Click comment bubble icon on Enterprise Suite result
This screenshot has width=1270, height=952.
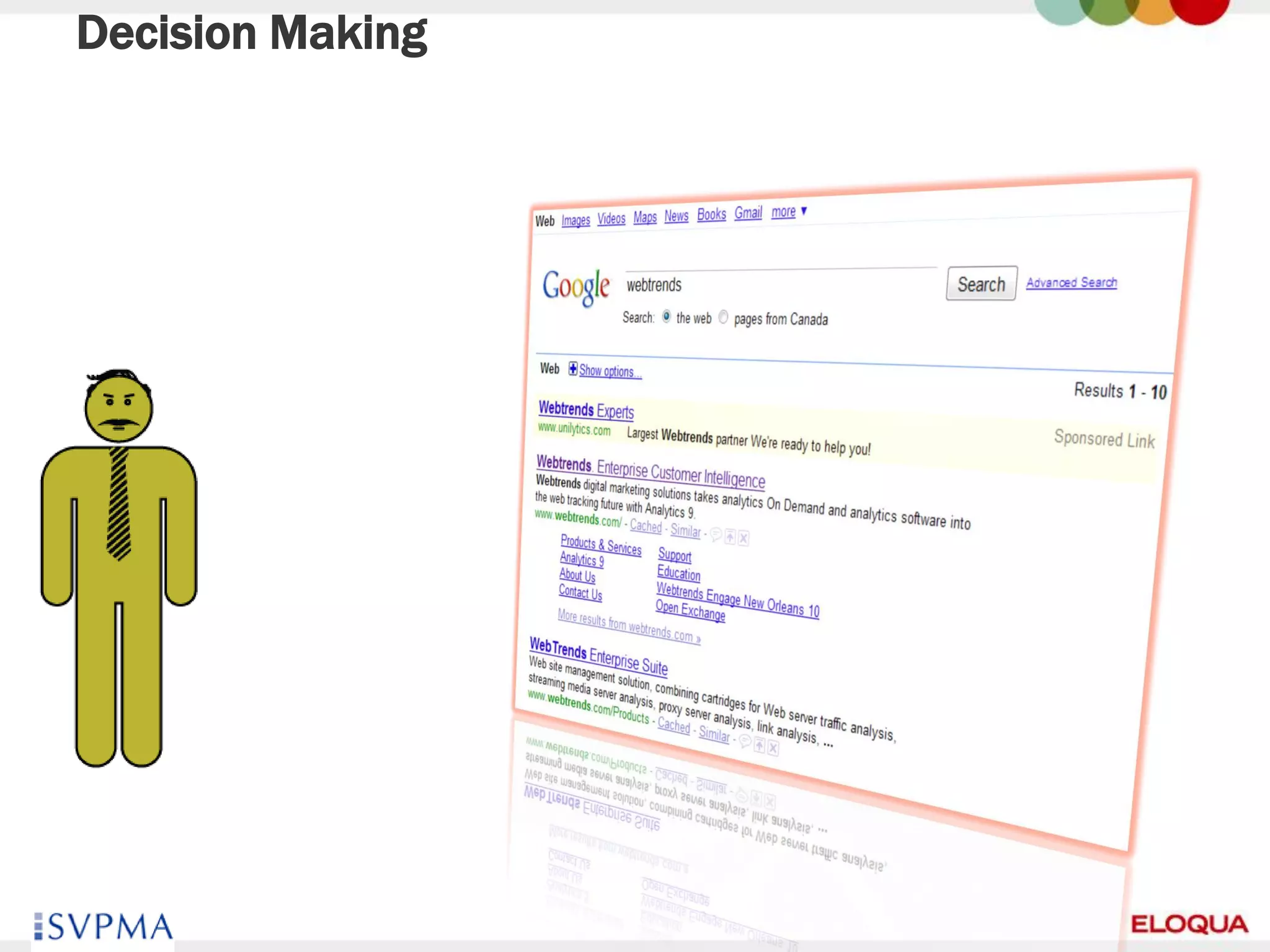745,741
